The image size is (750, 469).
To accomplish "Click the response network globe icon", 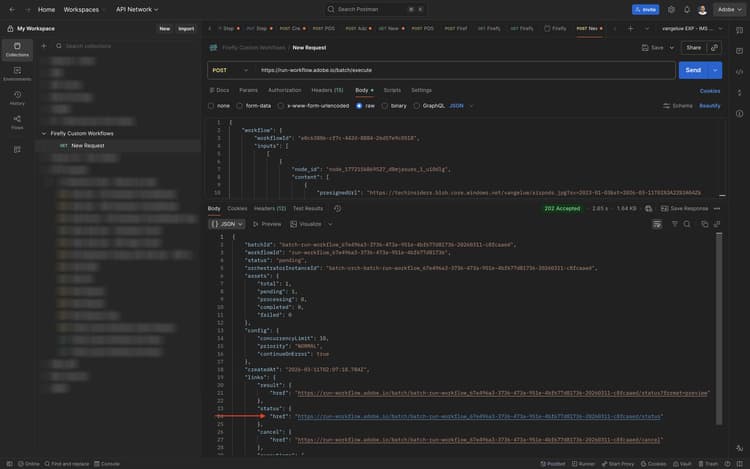I will (649, 208).
